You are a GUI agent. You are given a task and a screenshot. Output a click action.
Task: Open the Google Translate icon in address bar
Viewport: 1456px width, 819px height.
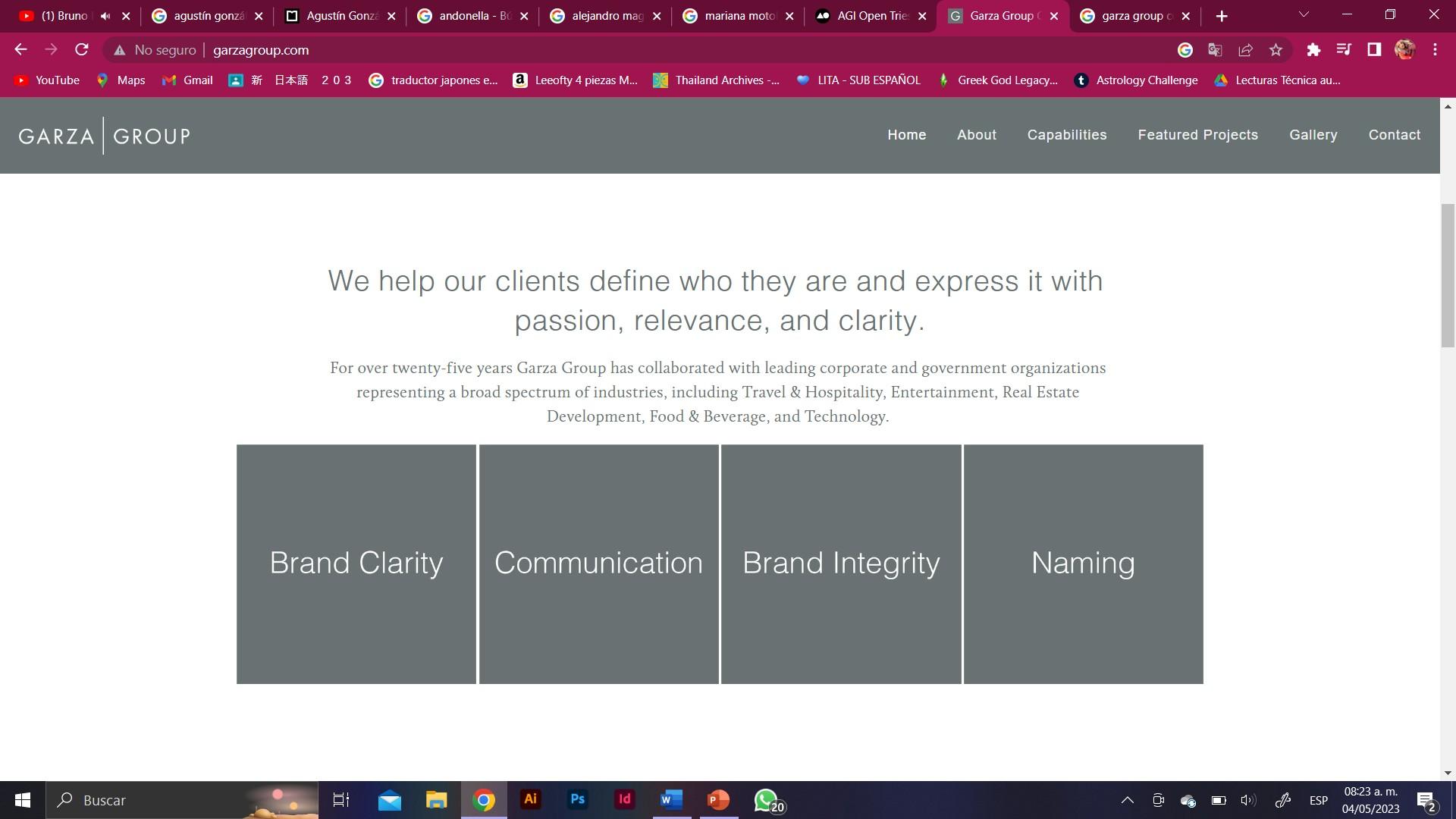(1215, 50)
